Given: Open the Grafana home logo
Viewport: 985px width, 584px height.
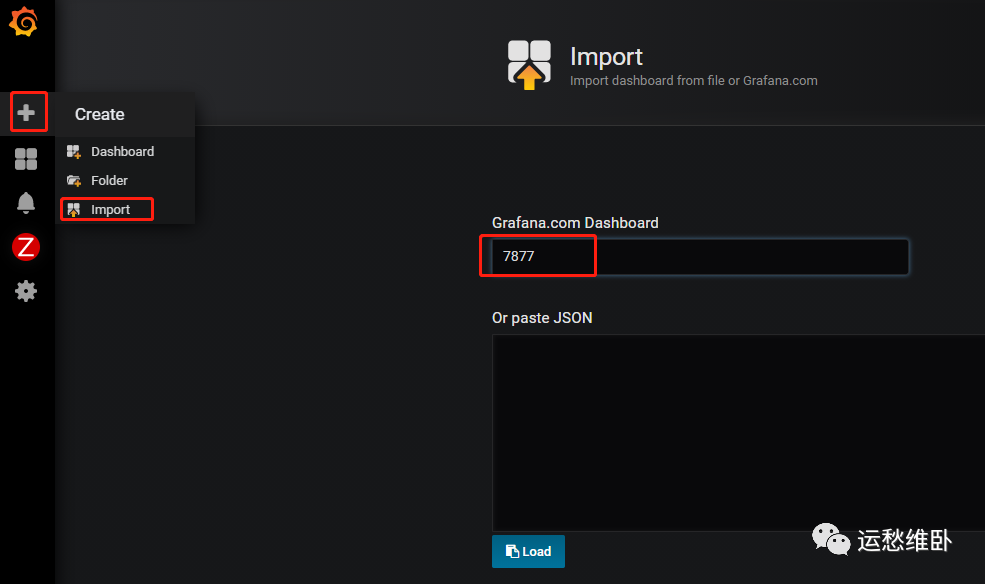Looking at the screenshot, I should click(23, 21).
